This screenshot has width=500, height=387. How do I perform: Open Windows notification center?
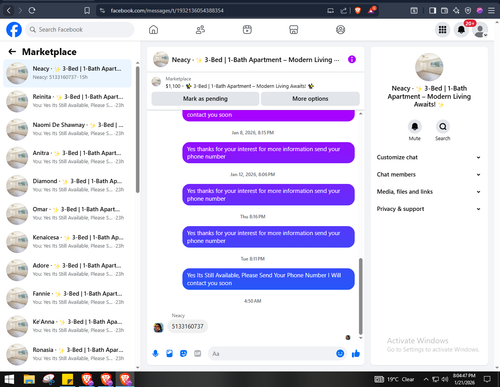tap(487, 379)
